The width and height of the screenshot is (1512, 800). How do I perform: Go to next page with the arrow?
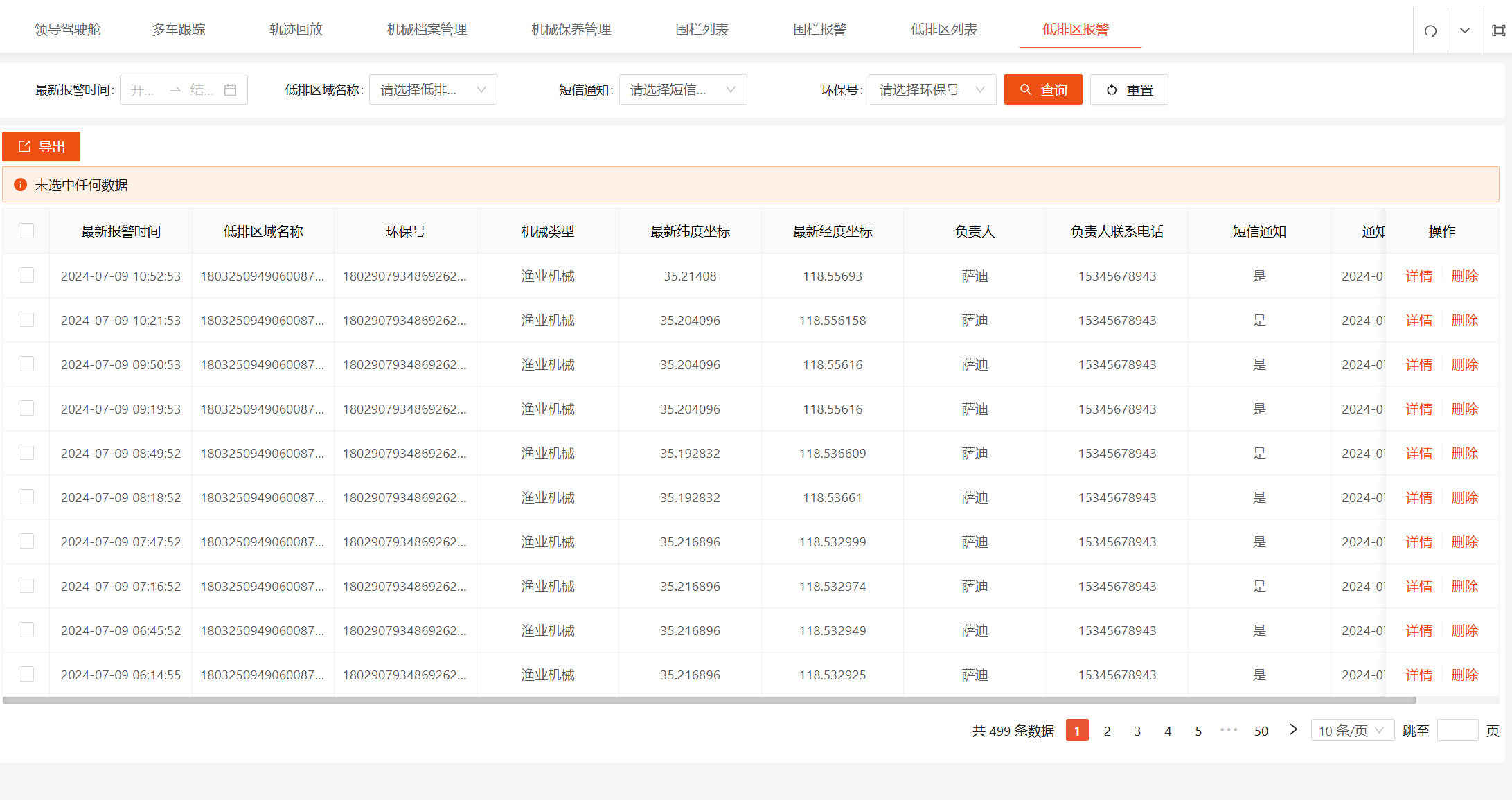click(1293, 729)
